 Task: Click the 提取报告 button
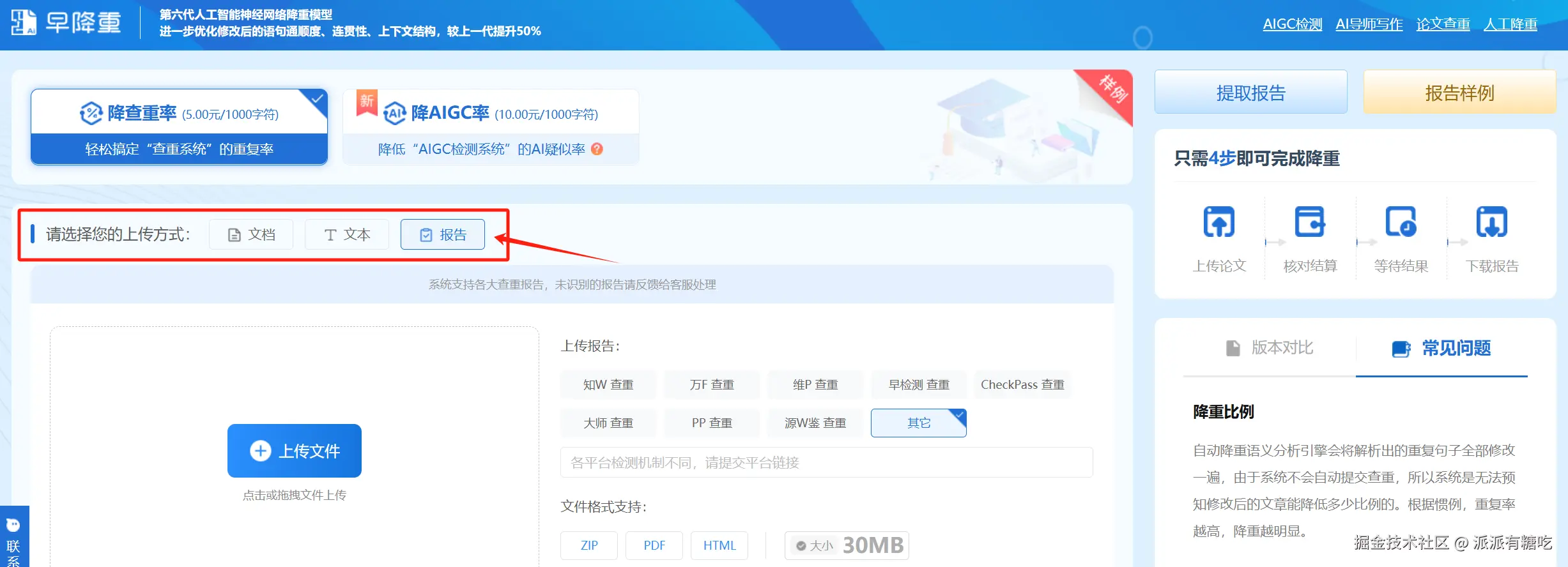[1251, 93]
